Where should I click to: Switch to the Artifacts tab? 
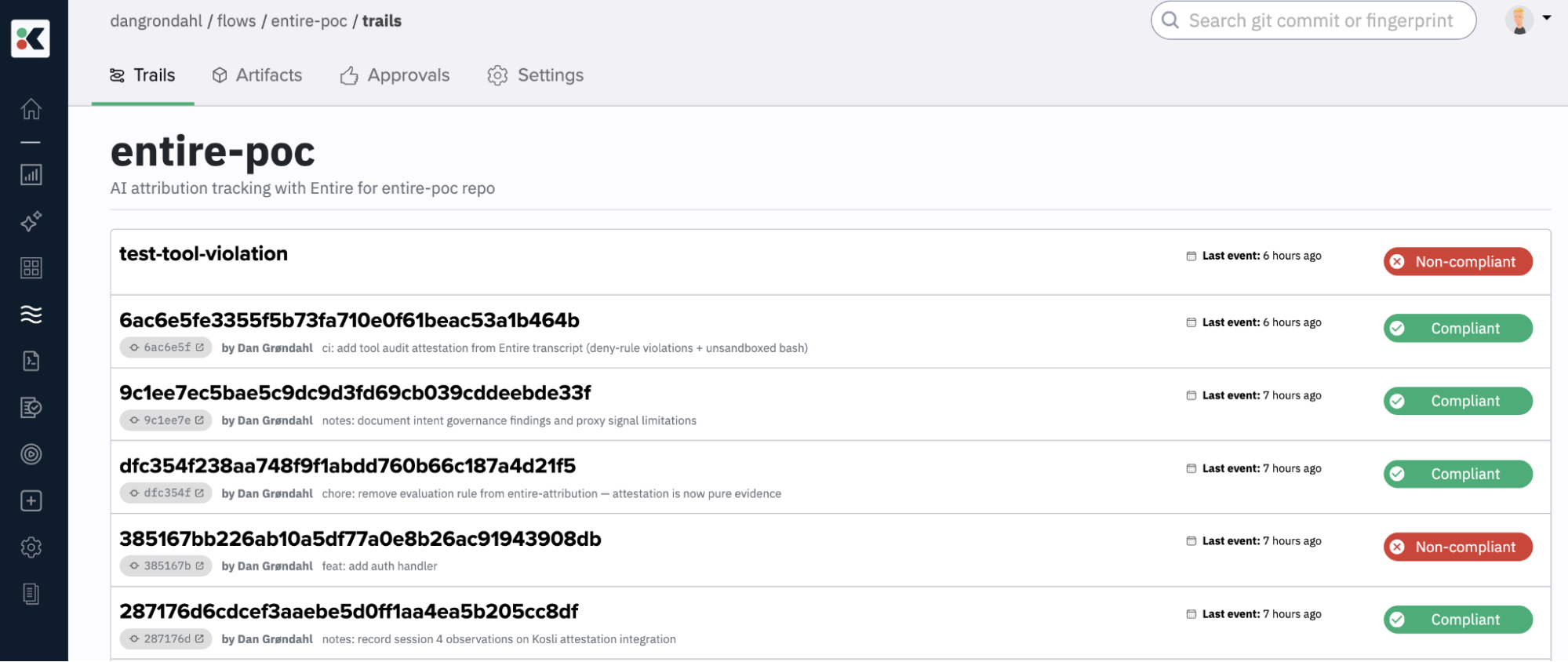(257, 75)
